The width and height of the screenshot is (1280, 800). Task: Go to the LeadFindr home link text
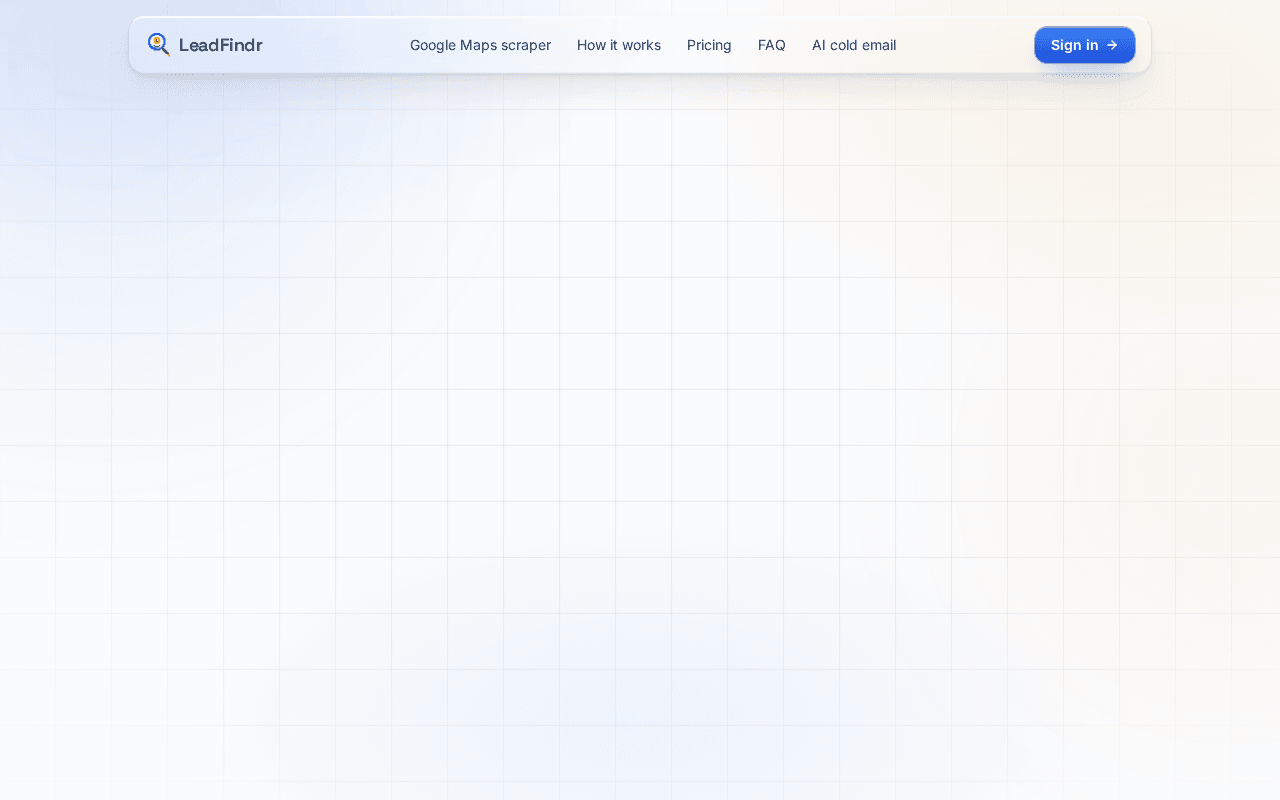point(220,45)
